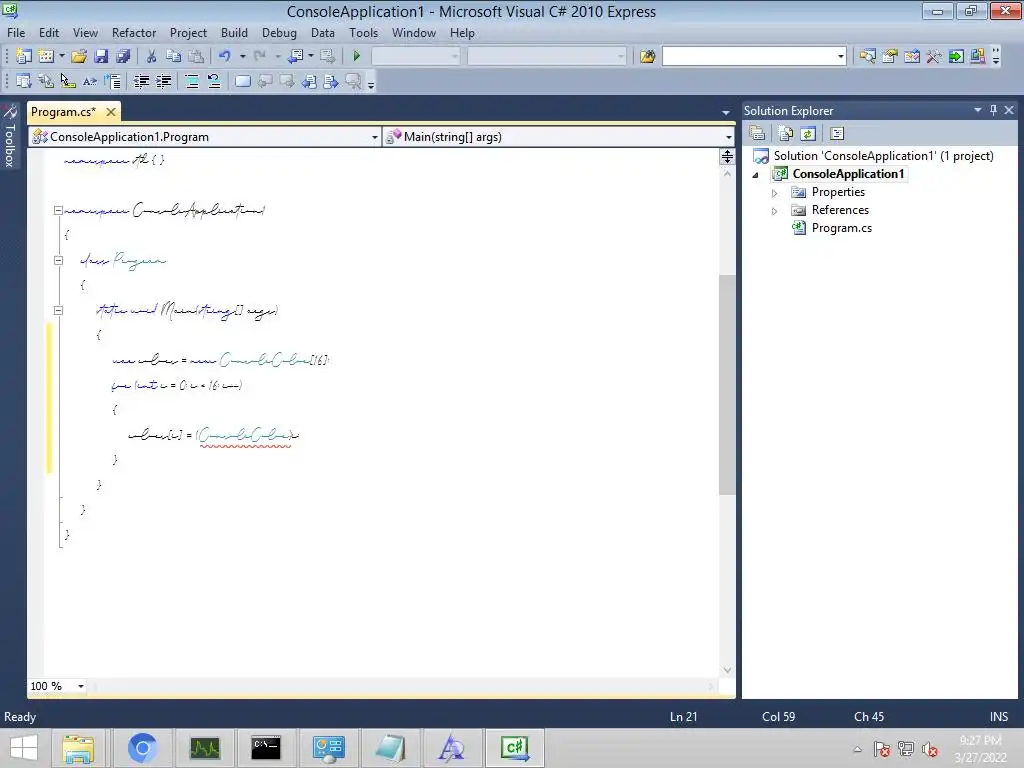This screenshot has height=768, width=1024.
Task: Click the Copy icon in toolbar
Action: pos(173,56)
